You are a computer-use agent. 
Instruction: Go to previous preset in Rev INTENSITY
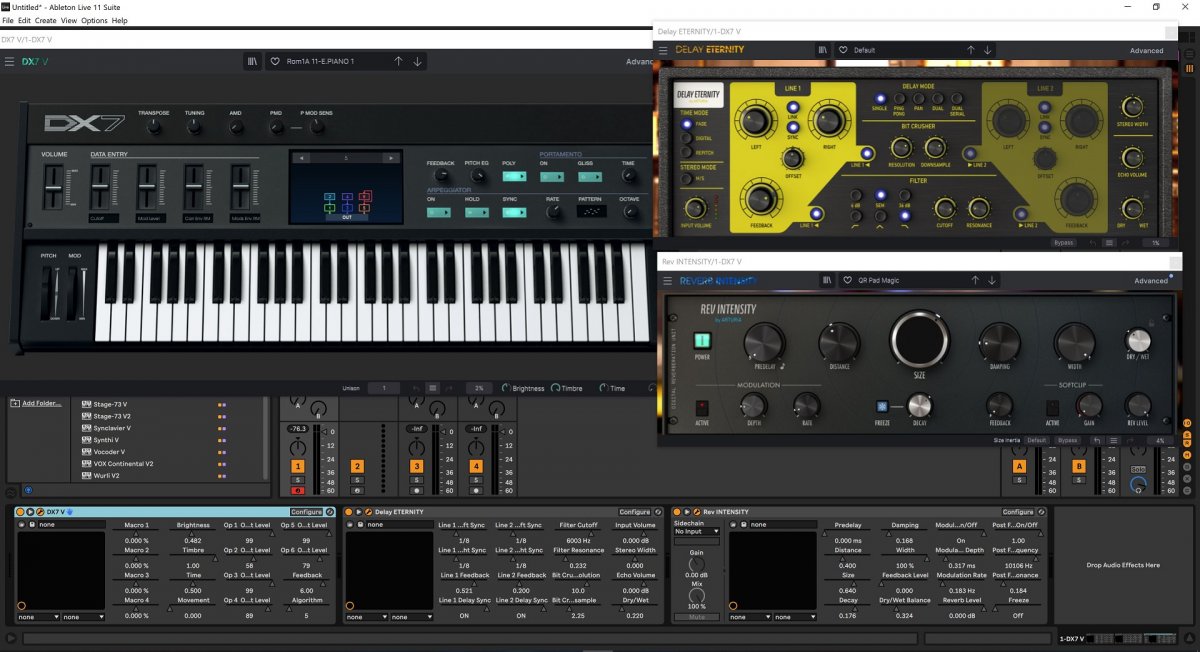975,281
